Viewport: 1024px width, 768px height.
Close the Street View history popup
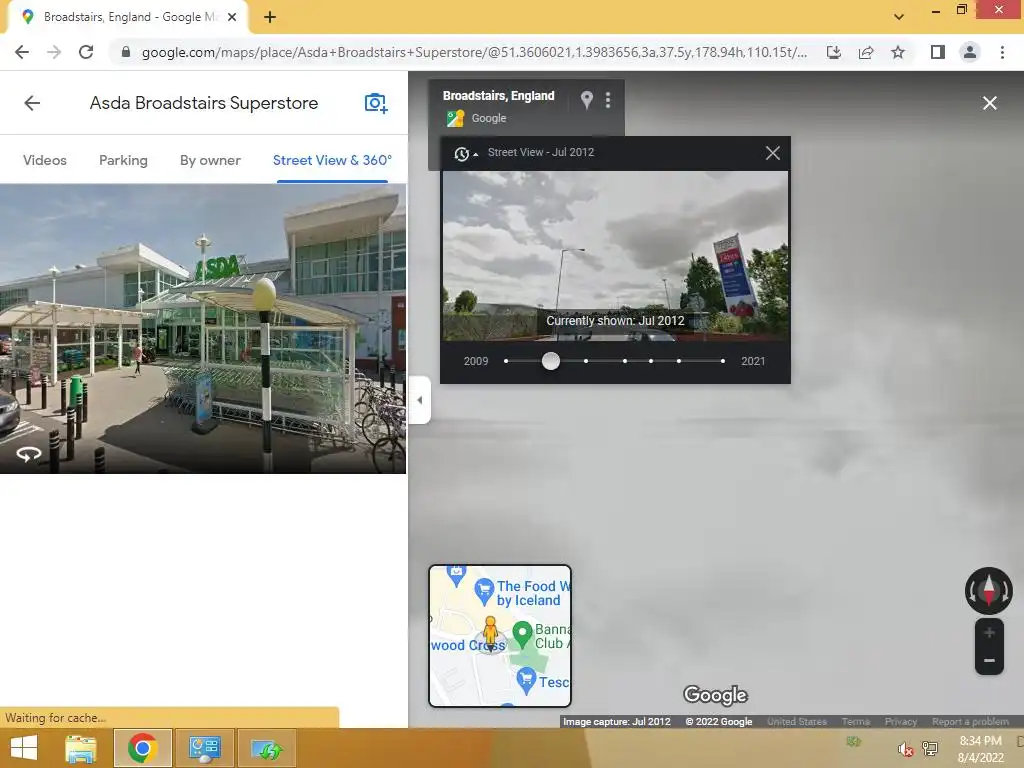[x=773, y=153]
